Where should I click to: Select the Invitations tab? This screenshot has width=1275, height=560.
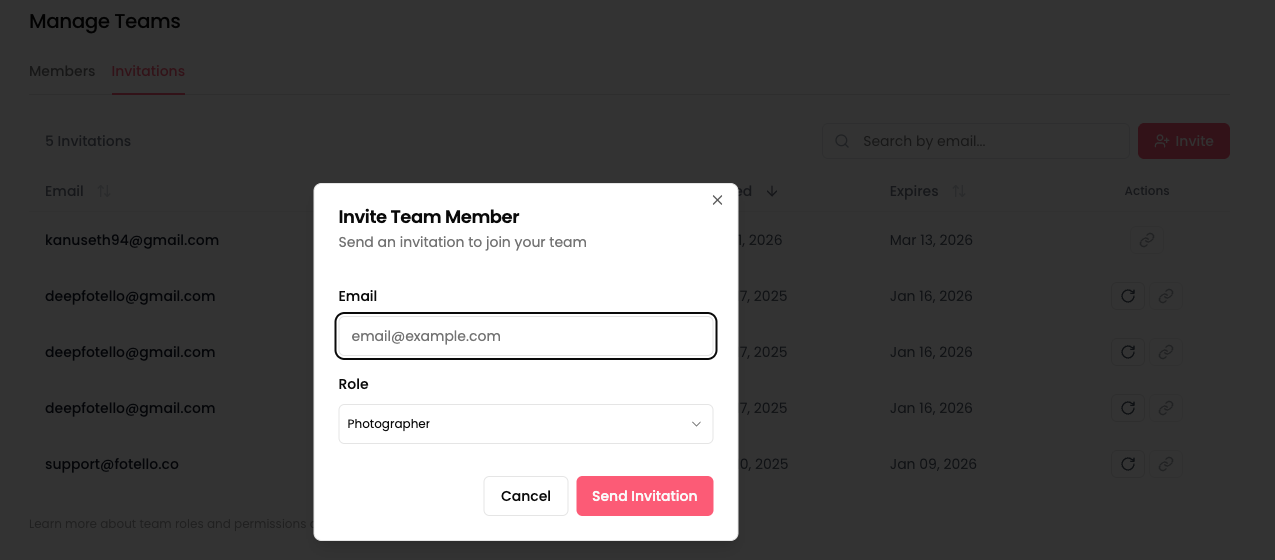click(x=148, y=71)
